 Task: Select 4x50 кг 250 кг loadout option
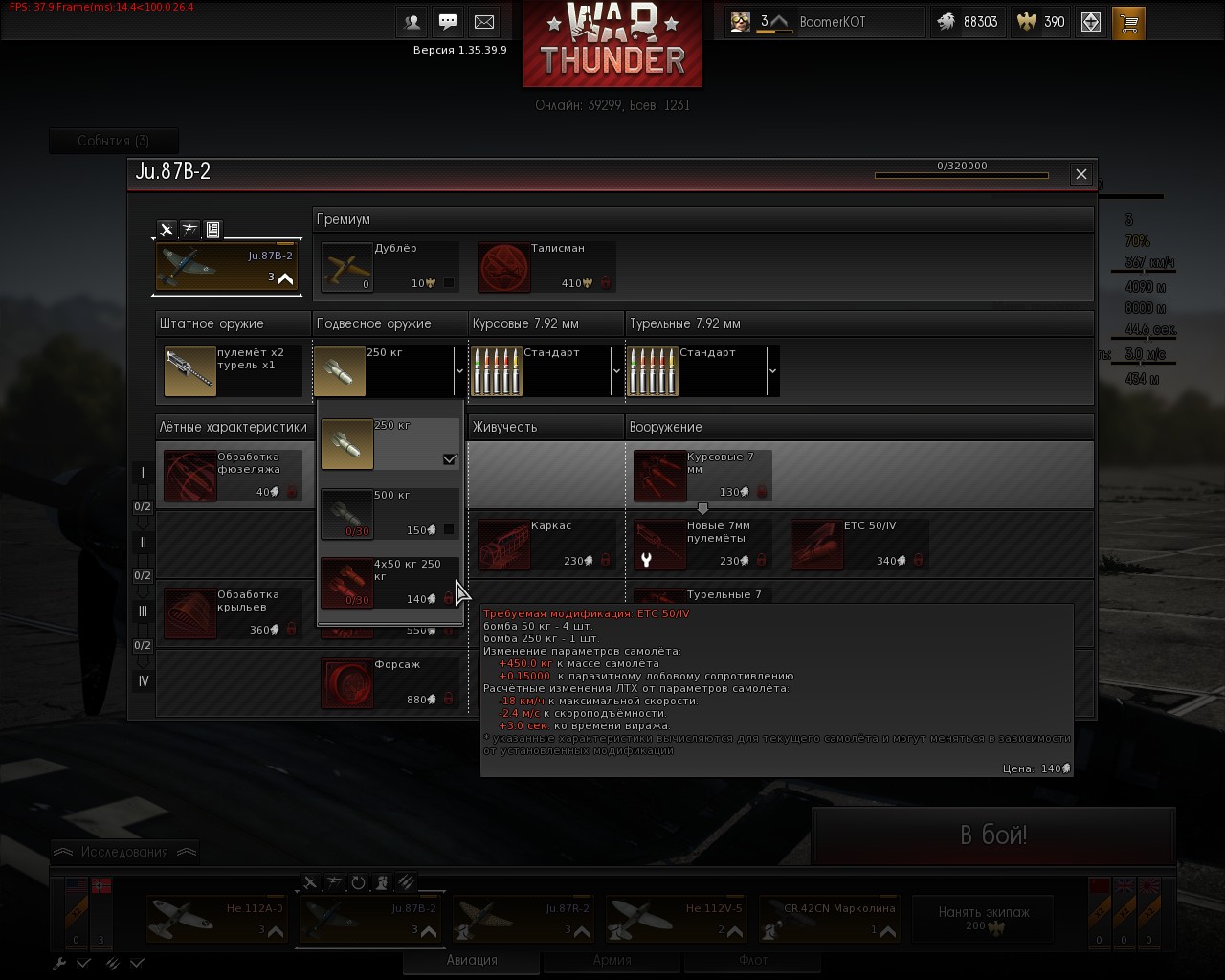click(390, 583)
